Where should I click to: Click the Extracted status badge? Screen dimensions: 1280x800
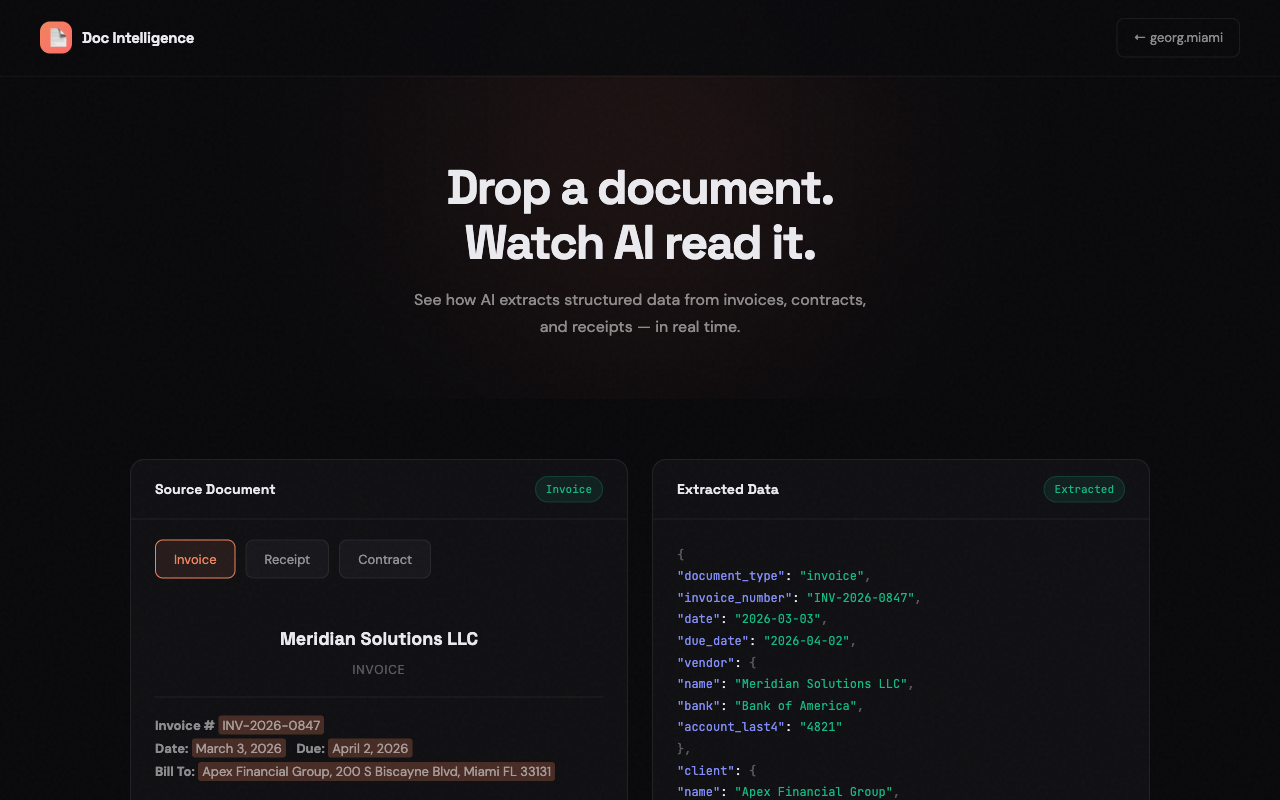point(1084,489)
